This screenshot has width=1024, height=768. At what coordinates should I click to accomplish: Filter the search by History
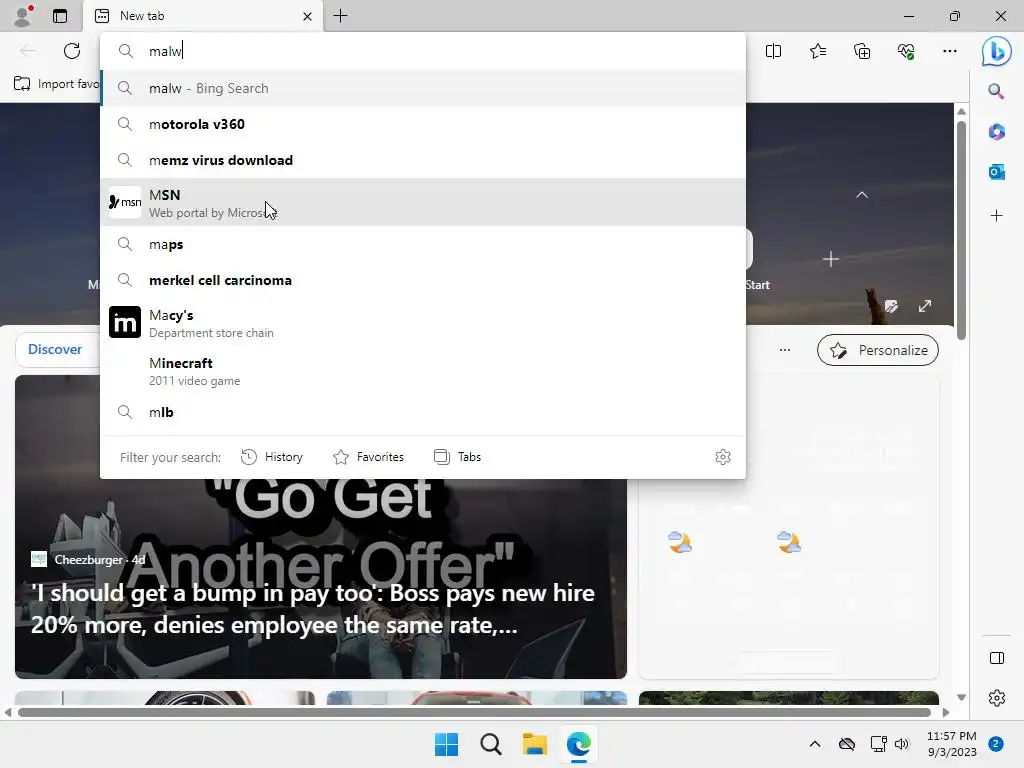click(x=272, y=457)
